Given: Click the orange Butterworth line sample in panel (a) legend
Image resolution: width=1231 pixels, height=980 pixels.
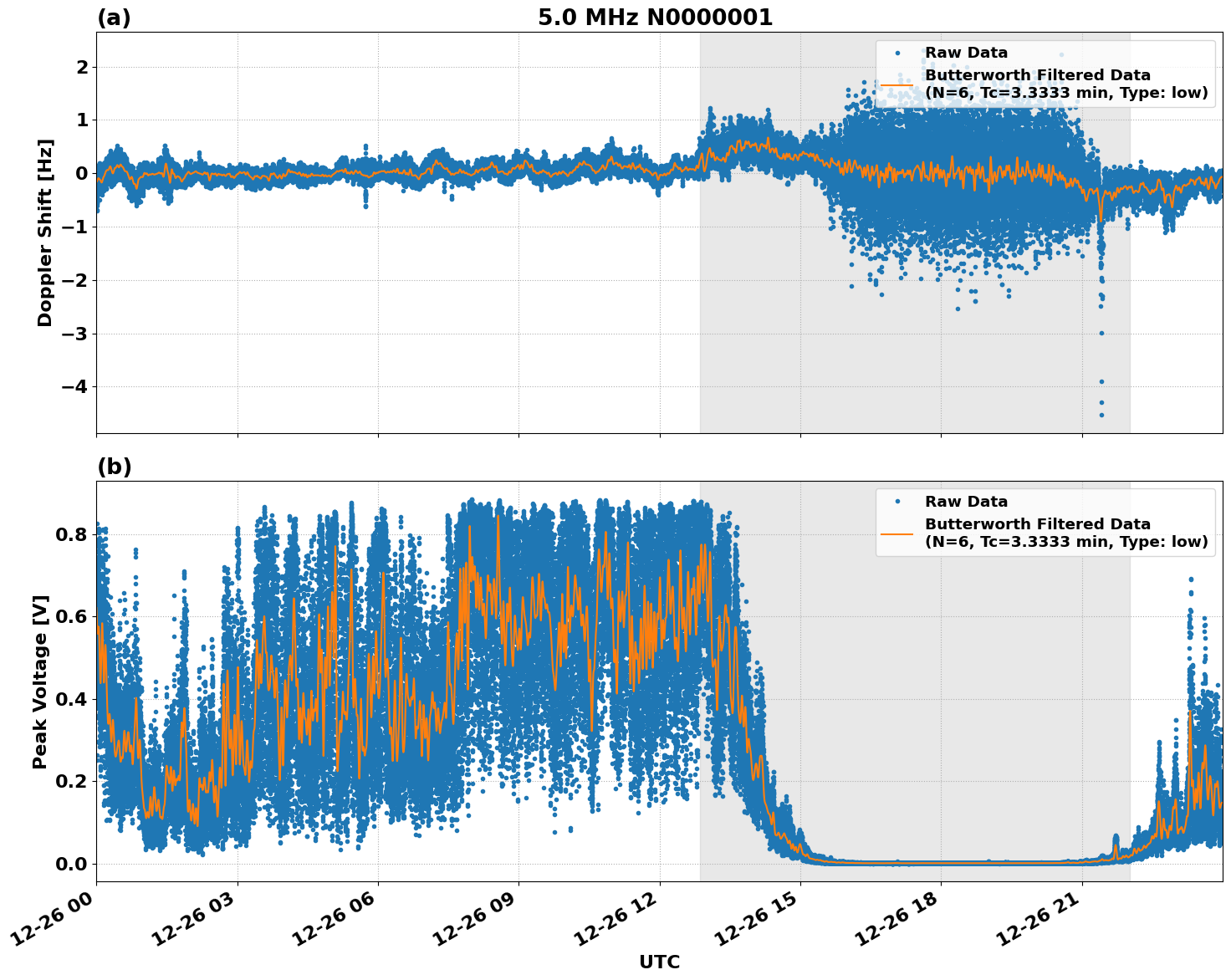Looking at the screenshot, I should coord(897,84).
